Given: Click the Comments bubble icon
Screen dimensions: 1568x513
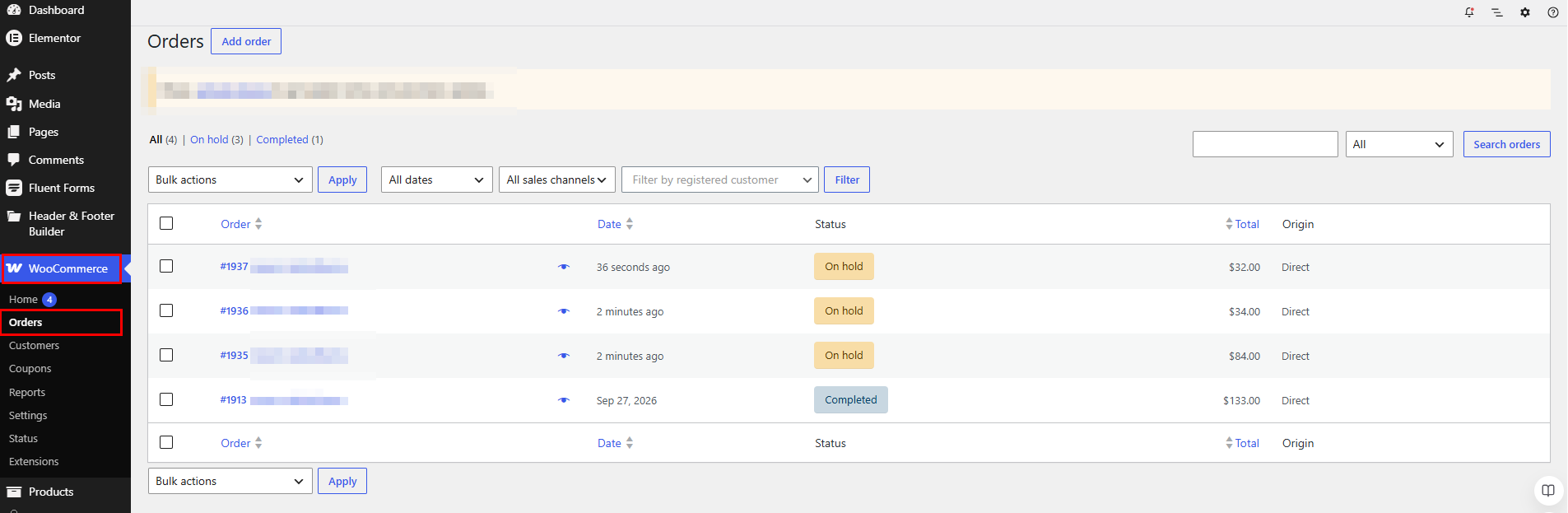Looking at the screenshot, I should coord(14,160).
